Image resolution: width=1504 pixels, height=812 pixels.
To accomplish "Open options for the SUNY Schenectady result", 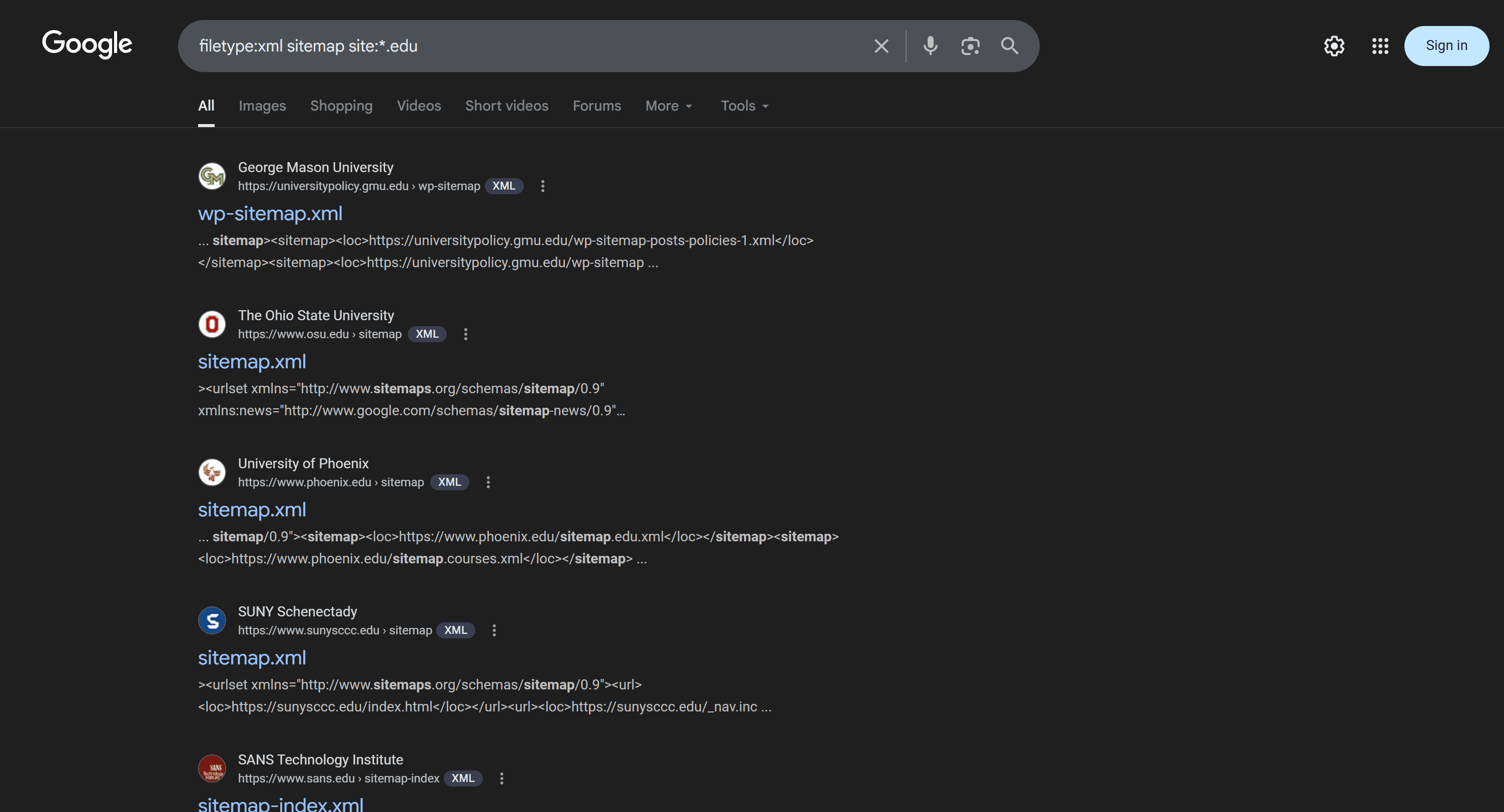I will pyautogui.click(x=494, y=630).
